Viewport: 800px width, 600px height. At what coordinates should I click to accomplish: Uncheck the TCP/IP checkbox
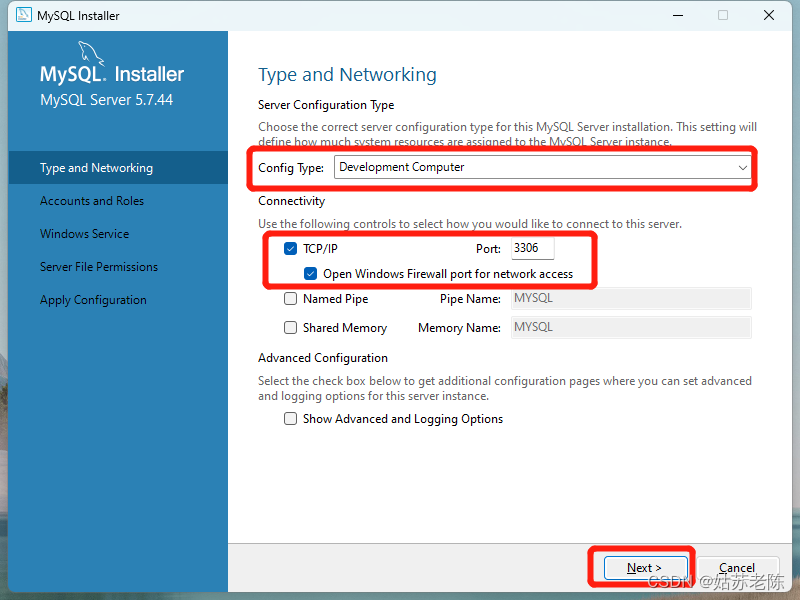[x=290, y=248]
